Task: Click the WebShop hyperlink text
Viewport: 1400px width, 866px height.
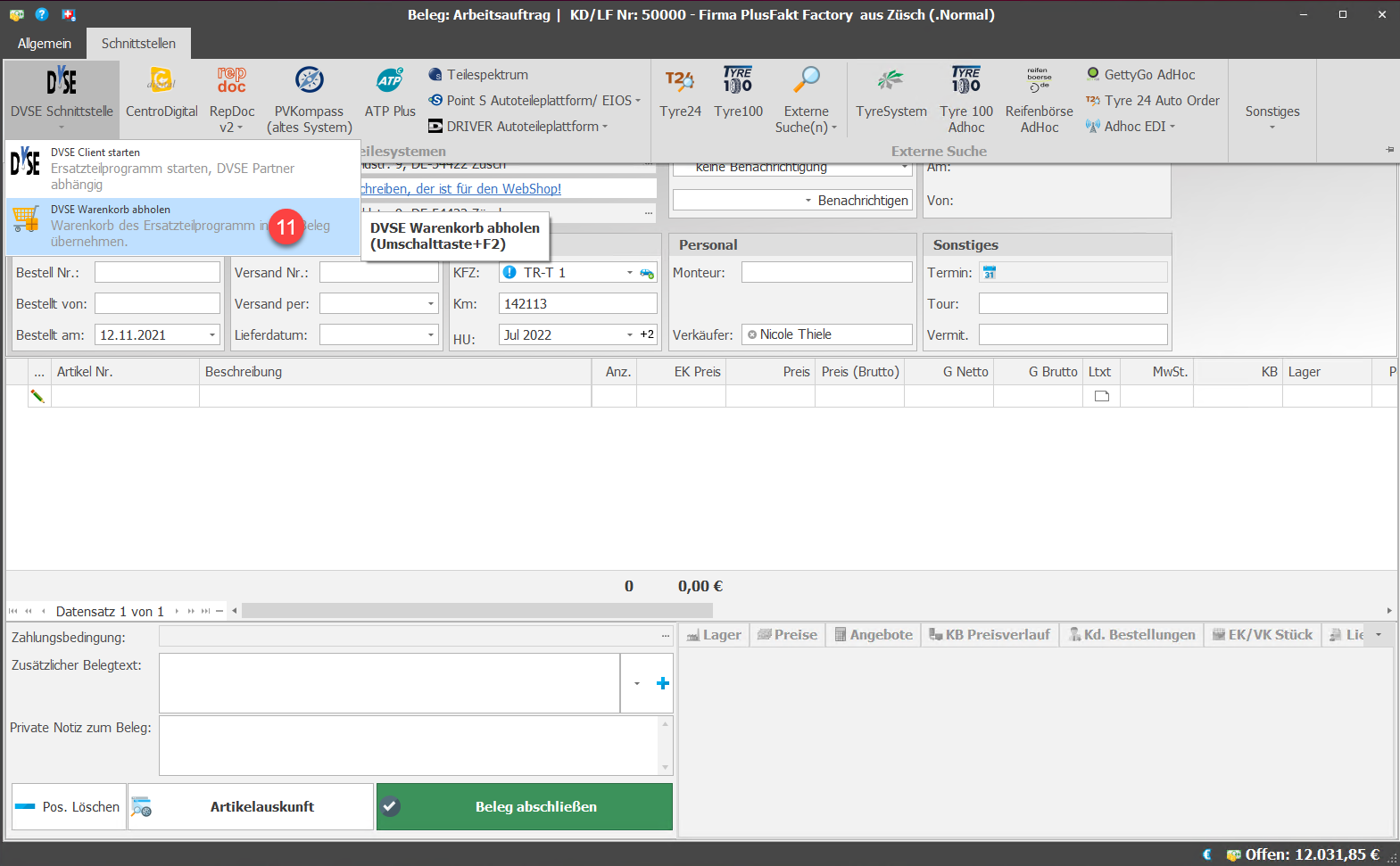Action: point(461,188)
